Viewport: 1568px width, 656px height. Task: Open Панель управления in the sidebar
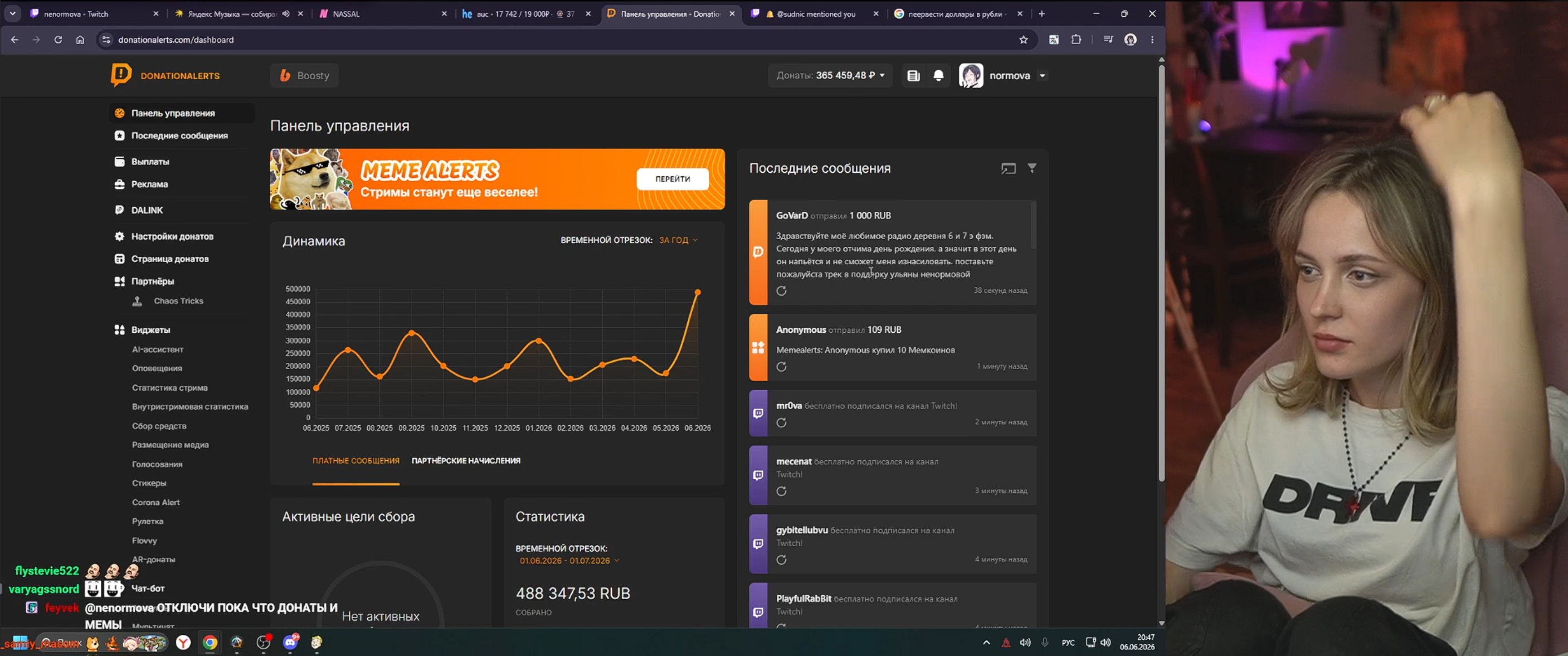pyautogui.click(x=182, y=113)
